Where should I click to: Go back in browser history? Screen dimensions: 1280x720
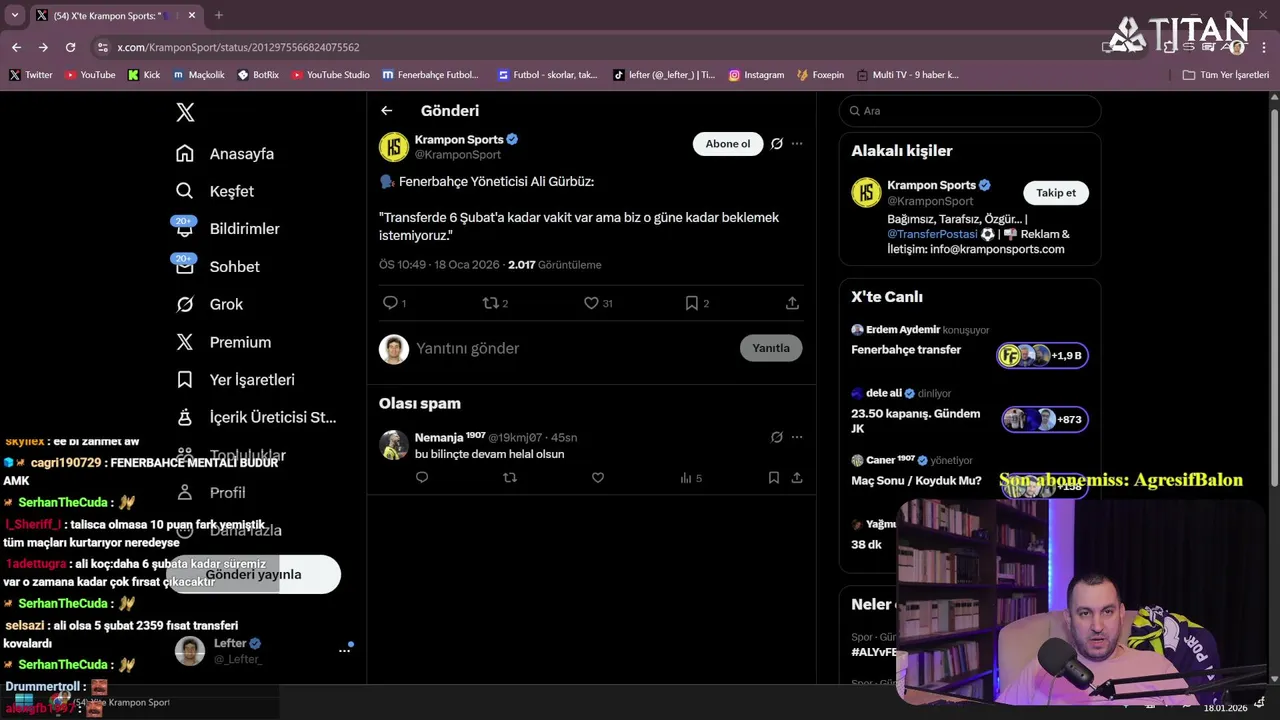[x=16, y=47]
